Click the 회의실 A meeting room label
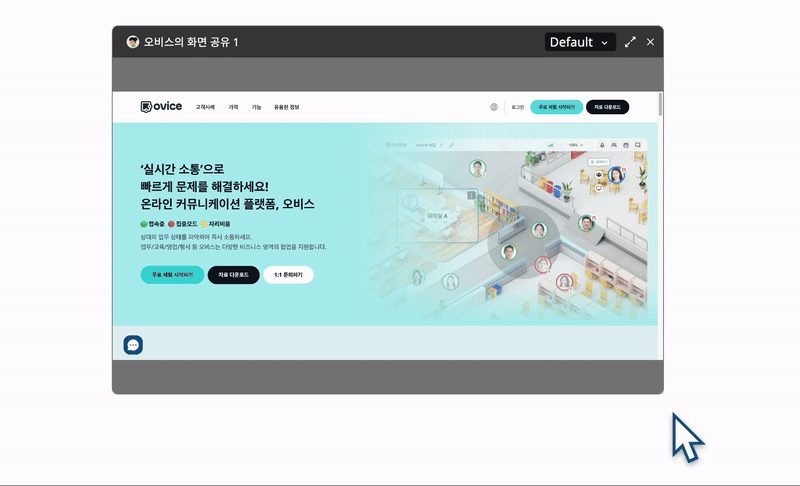 [x=437, y=216]
